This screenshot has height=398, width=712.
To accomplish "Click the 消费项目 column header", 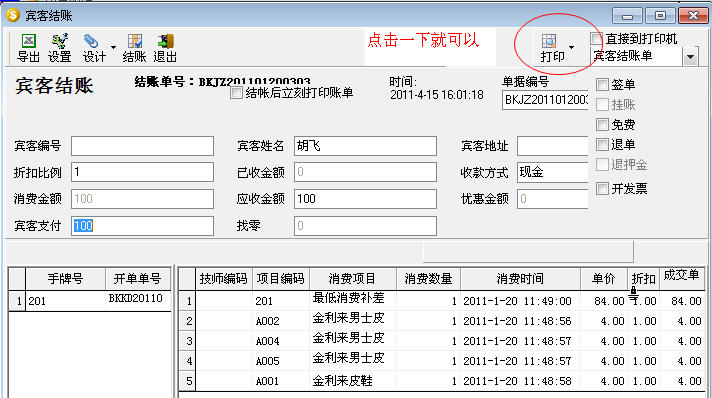I will point(352,279).
